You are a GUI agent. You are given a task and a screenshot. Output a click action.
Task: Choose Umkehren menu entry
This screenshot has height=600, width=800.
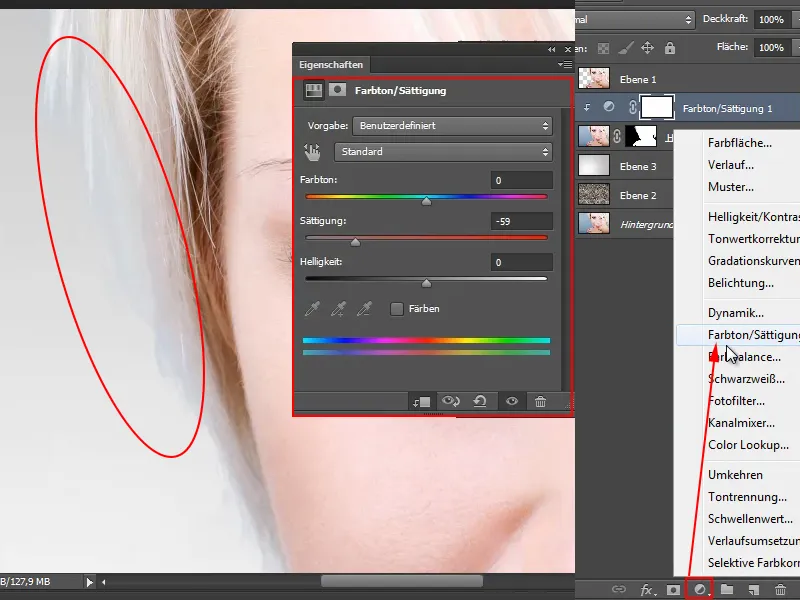[735, 474]
